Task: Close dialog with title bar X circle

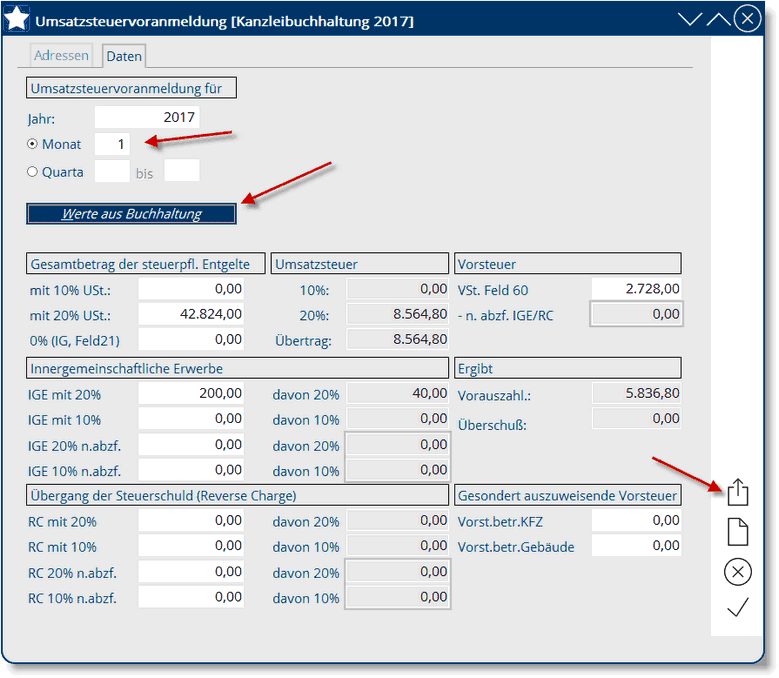Action: coord(747,19)
